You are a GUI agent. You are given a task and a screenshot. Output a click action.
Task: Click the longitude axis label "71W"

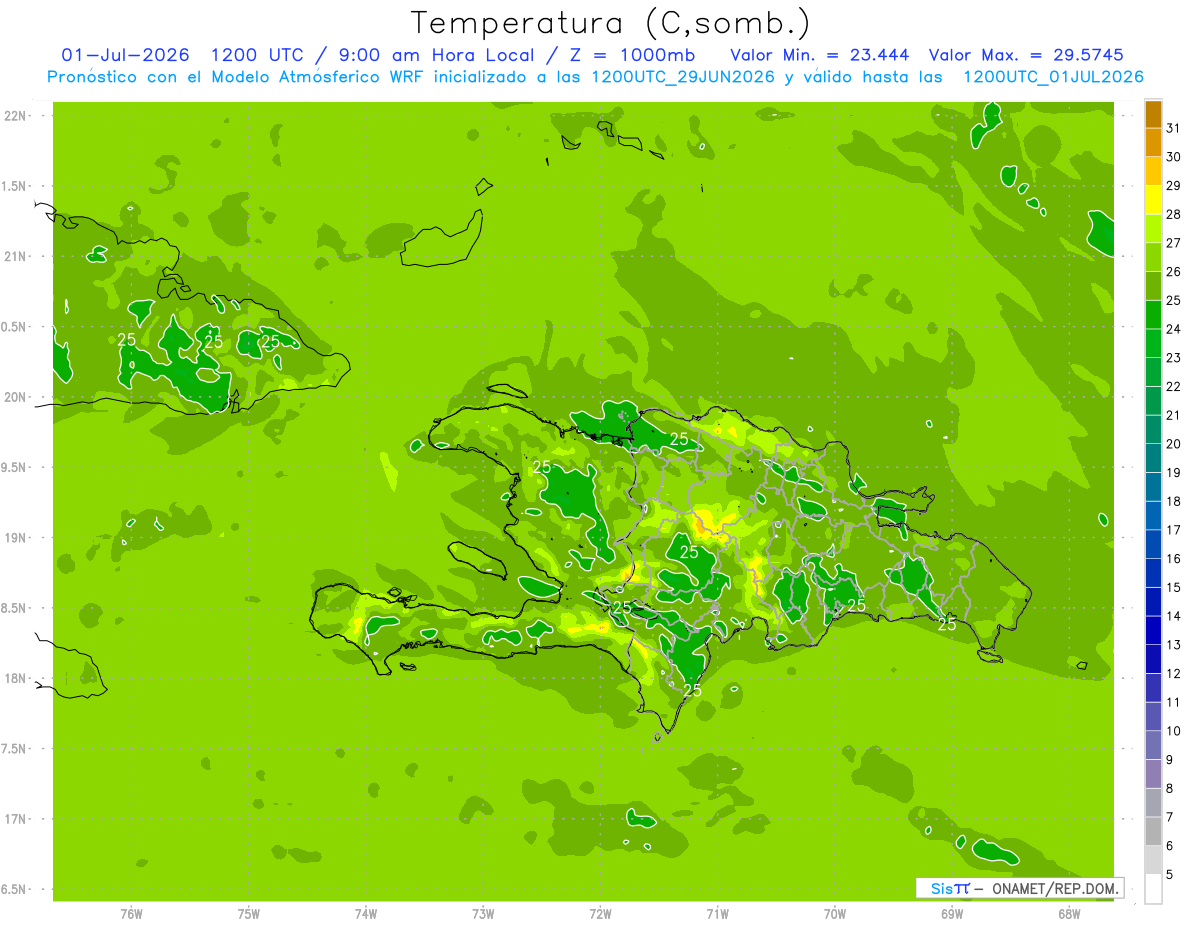[x=717, y=914]
